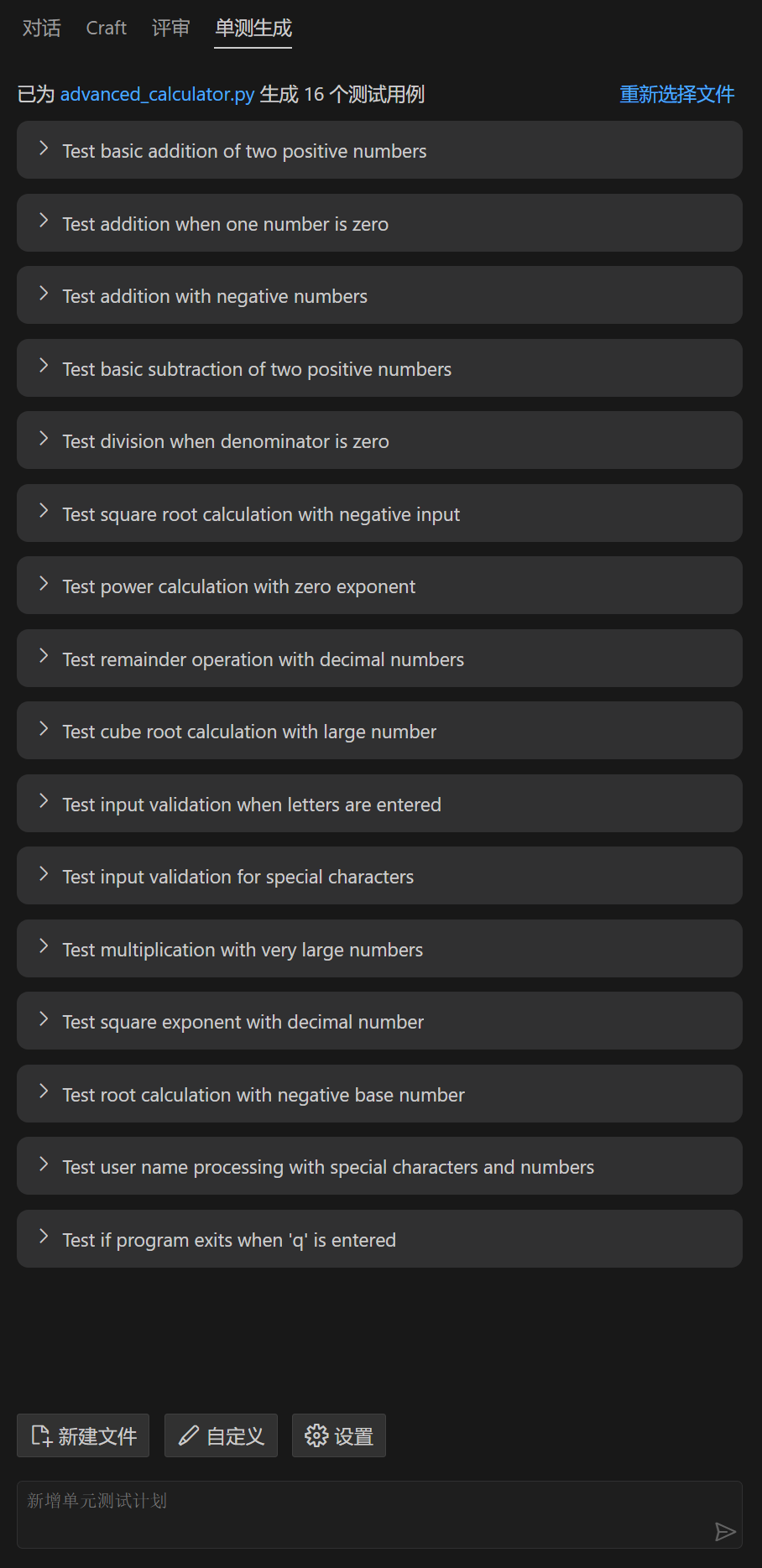Click the pencil customize icon

click(190, 1435)
